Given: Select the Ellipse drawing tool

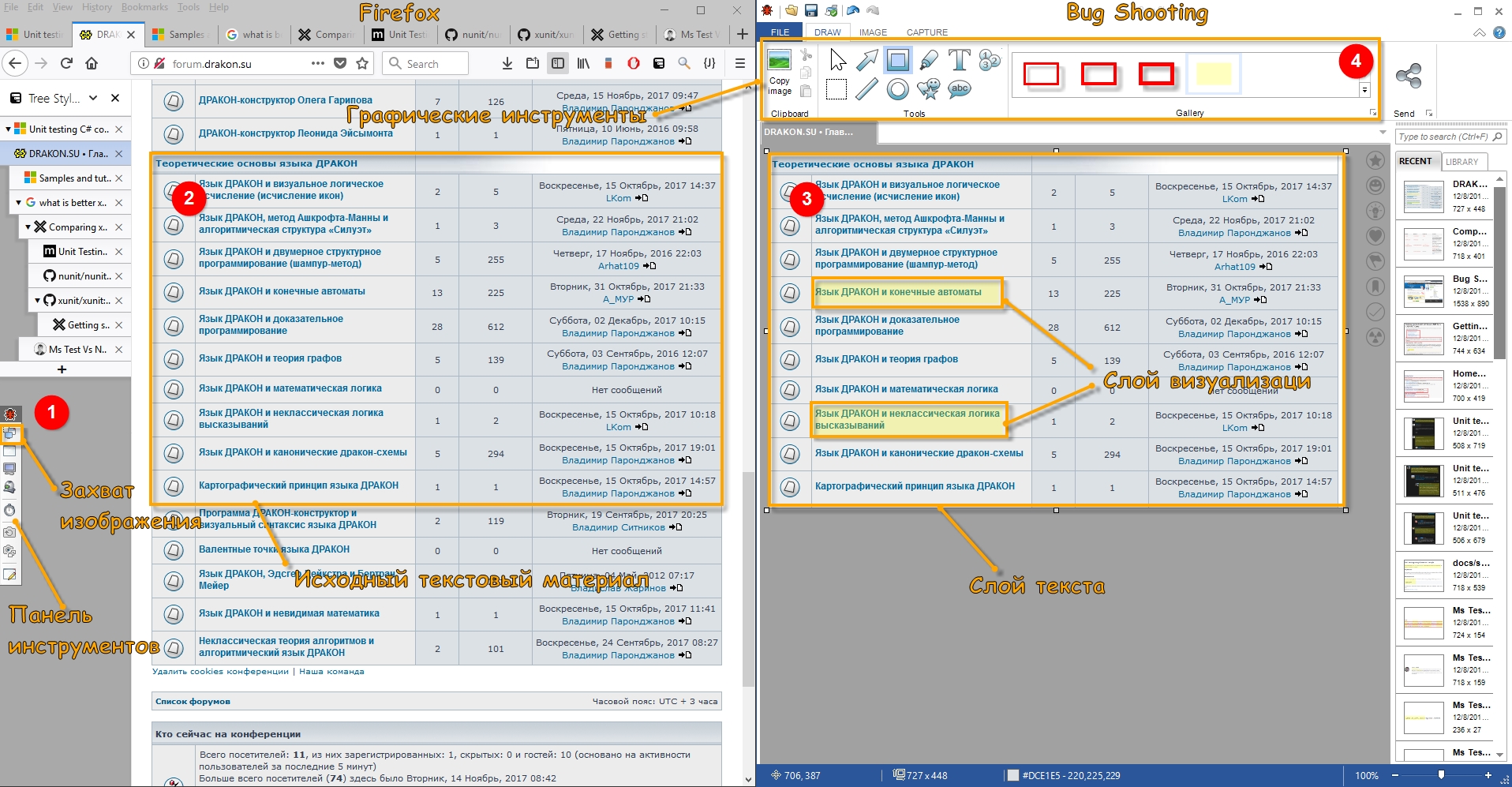Looking at the screenshot, I should (897, 89).
